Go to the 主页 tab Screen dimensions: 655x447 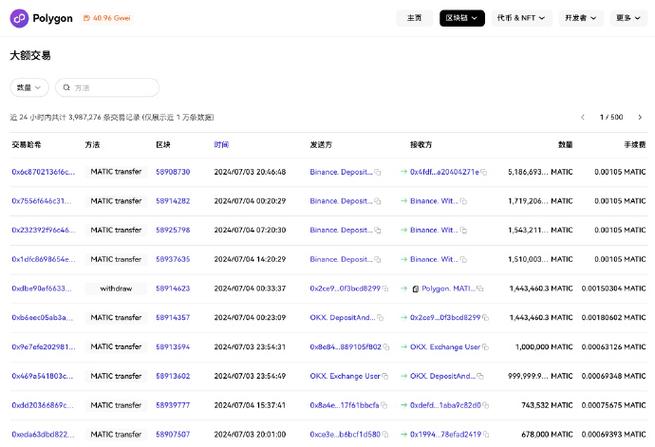pyautogui.click(x=414, y=18)
